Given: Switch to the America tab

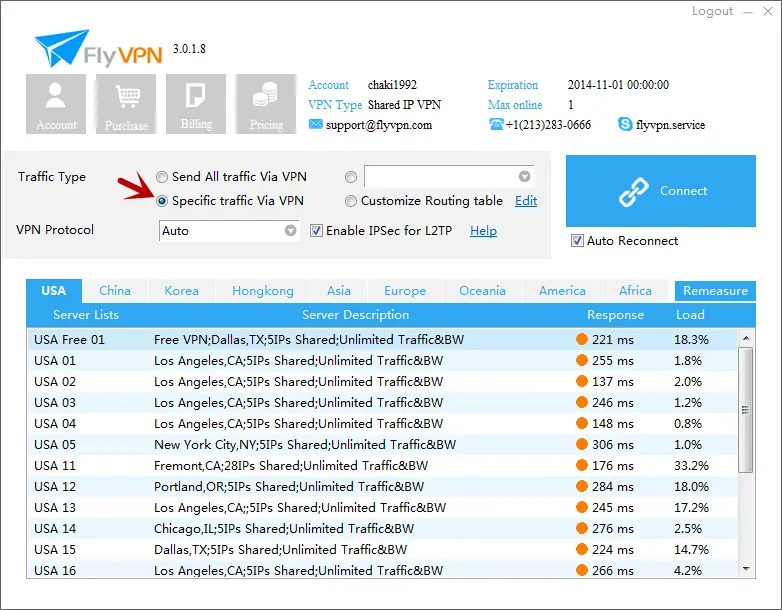Looking at the screenshot, I should point(563,291).
